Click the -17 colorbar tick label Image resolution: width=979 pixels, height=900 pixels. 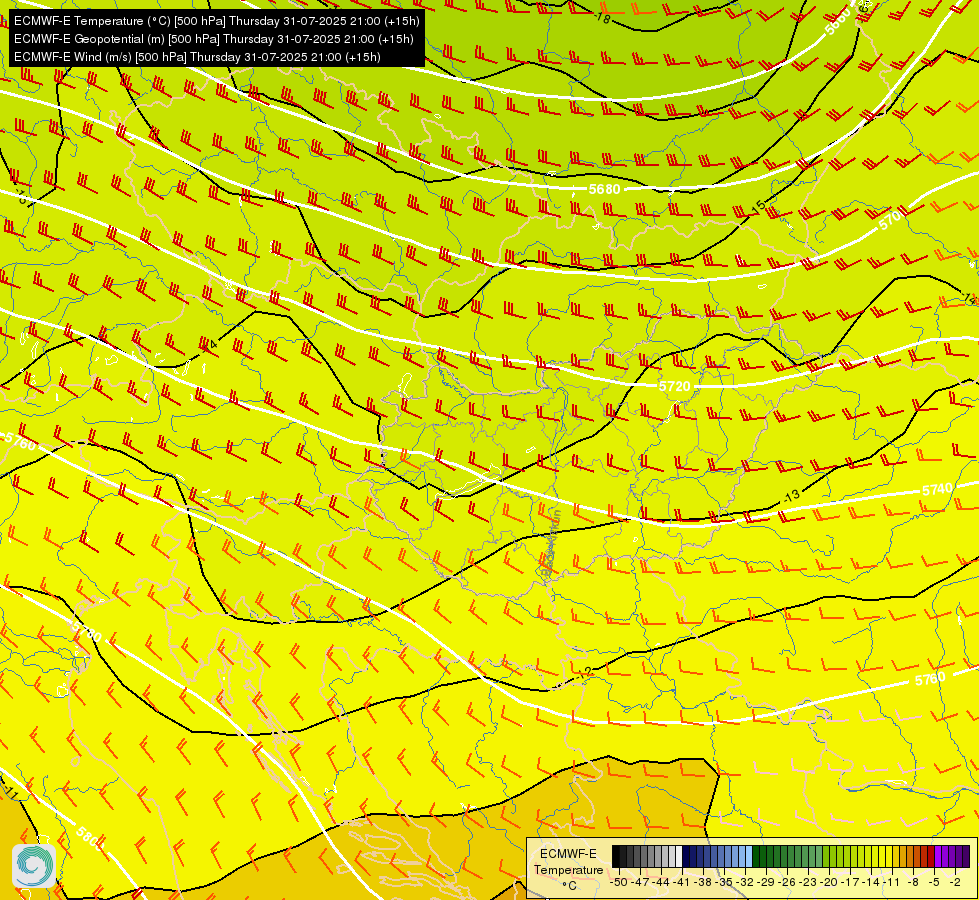click(852, 882)
